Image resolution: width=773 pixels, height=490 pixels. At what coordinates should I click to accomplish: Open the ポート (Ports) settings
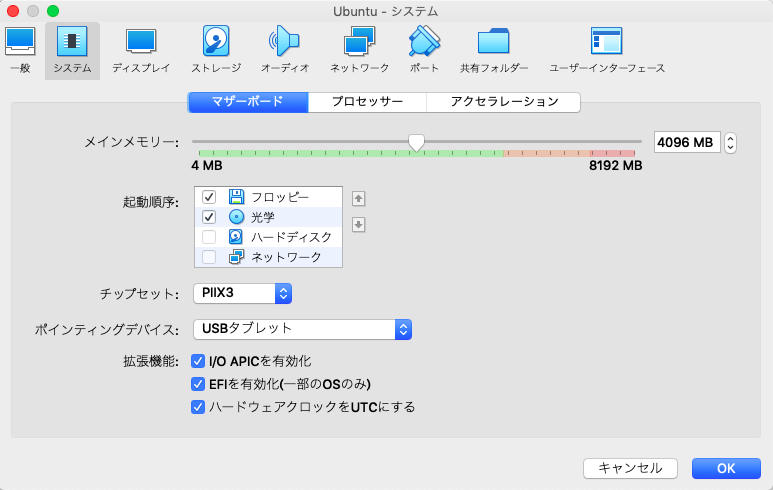[x=424, y=50]
